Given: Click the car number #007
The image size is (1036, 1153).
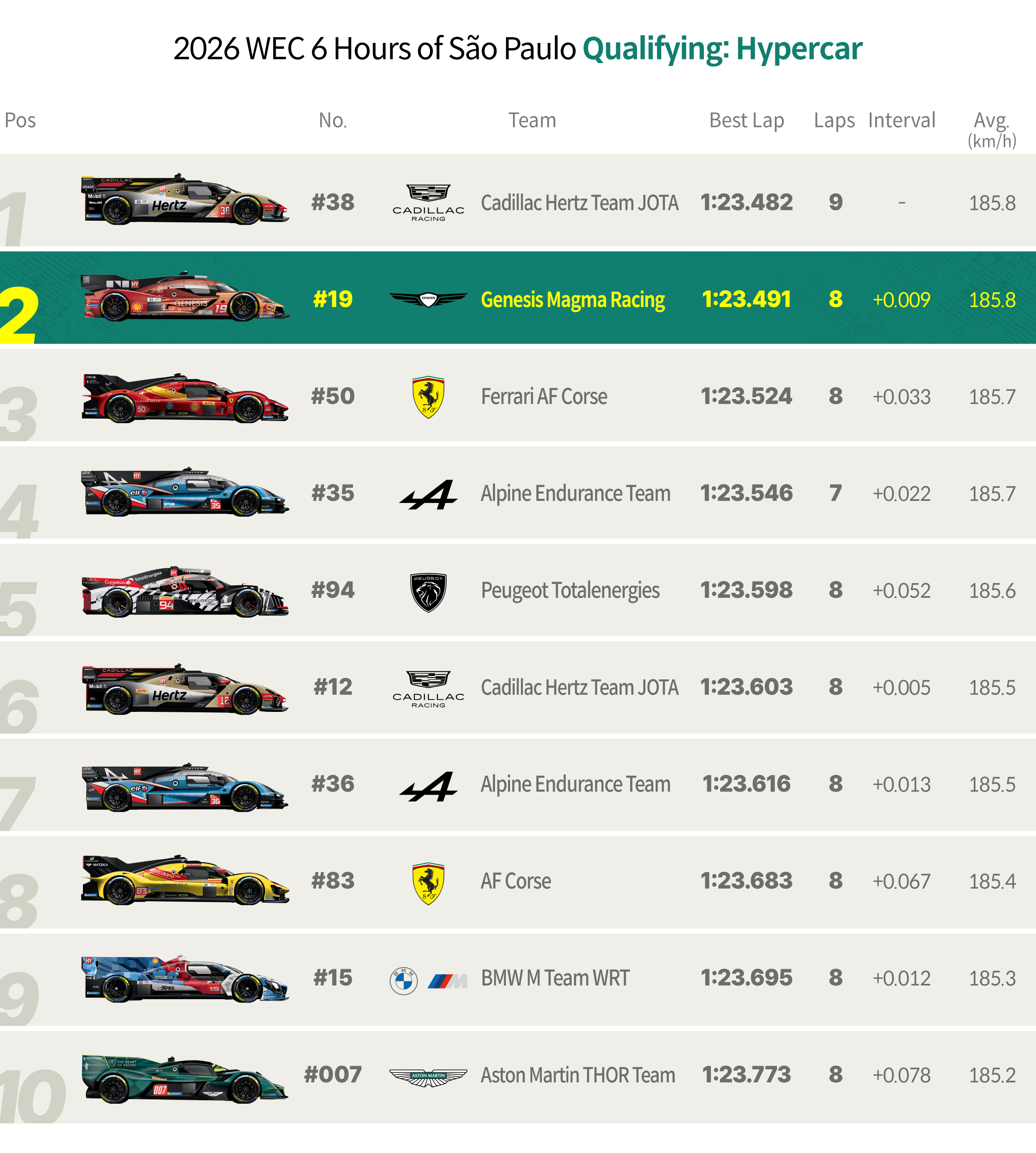Looking at the screenshot, I should (x=333, y=1075).
